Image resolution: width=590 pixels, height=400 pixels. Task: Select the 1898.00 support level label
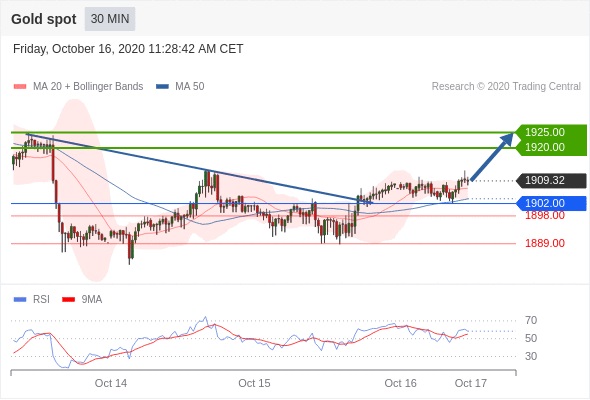(x=545, y=216)
